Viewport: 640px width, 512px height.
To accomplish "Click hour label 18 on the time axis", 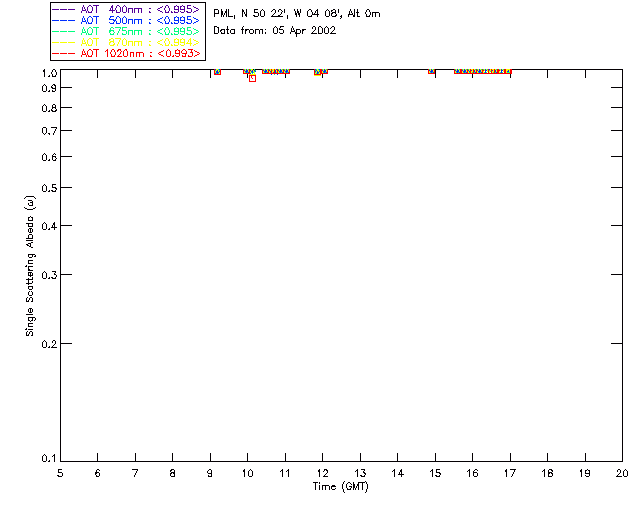I will pos(547,473).
